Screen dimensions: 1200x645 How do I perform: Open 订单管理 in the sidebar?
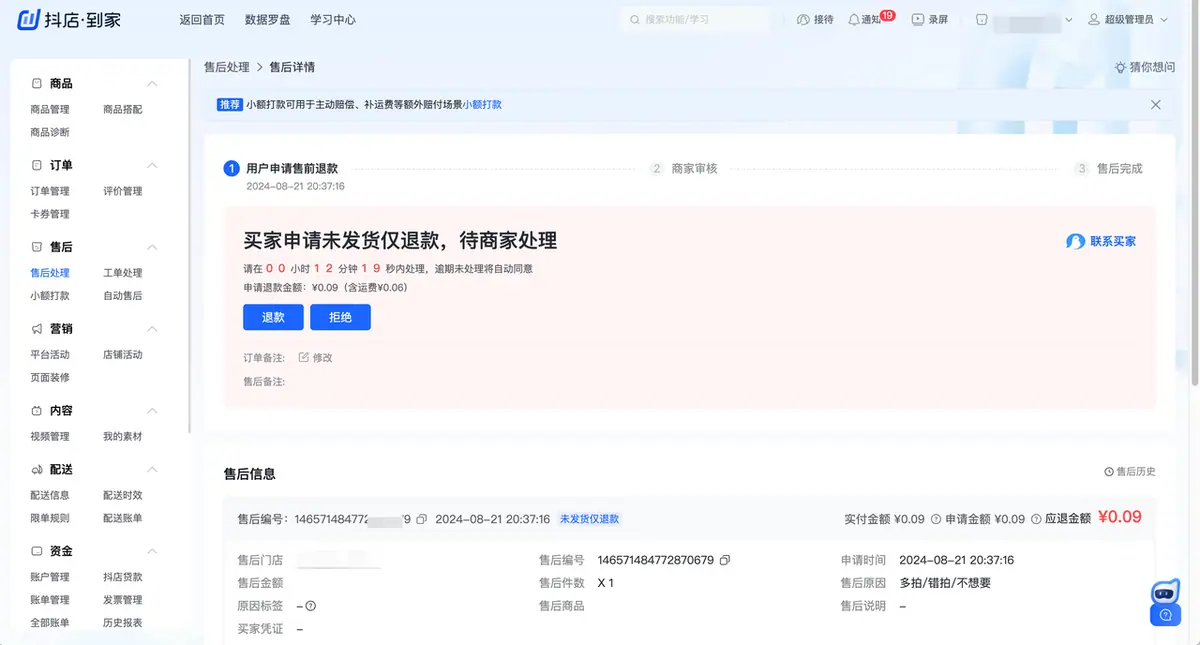[50, 191]
